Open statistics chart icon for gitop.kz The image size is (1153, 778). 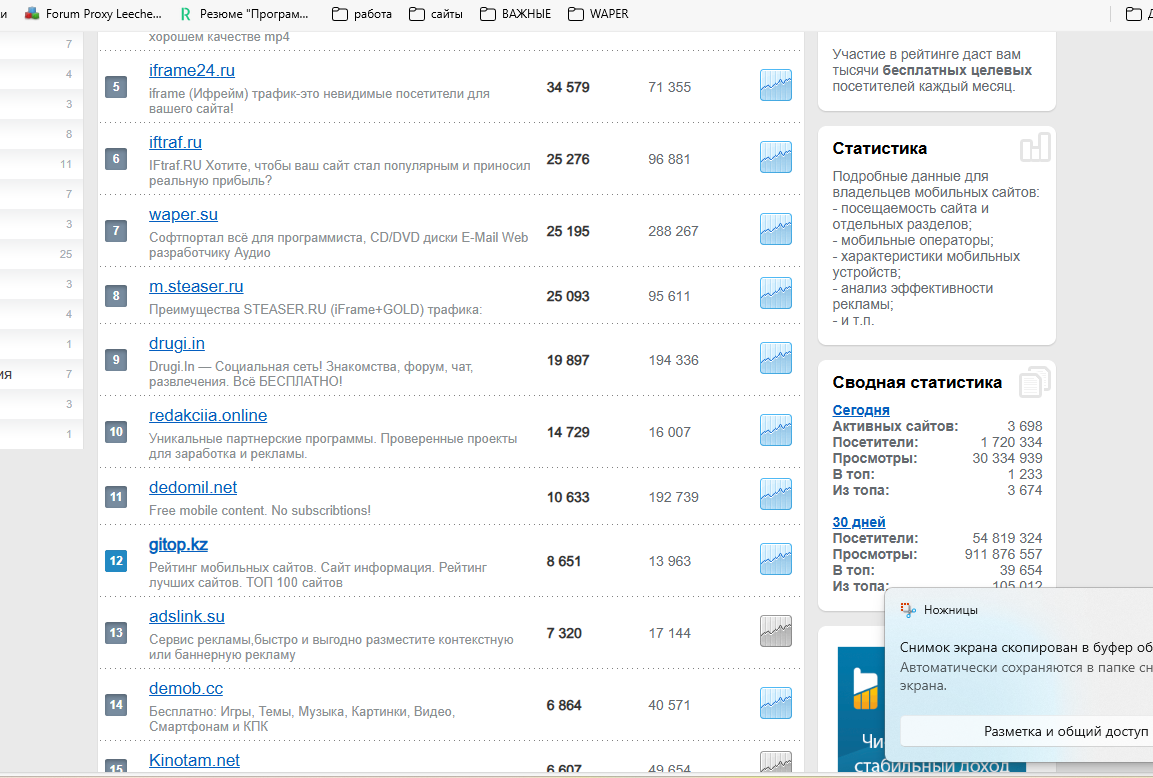(x=775, y=560)
